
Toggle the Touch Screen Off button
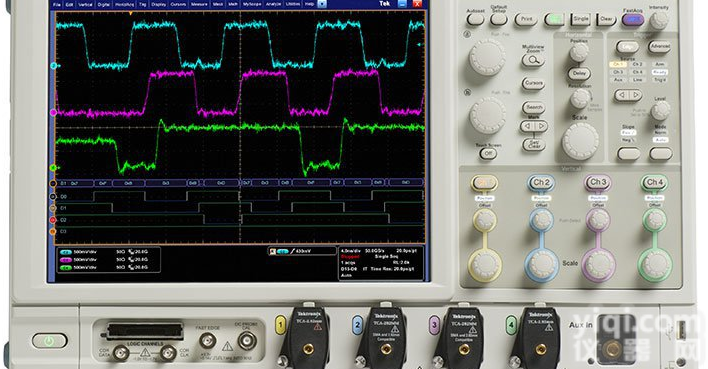tap(488, 154)
